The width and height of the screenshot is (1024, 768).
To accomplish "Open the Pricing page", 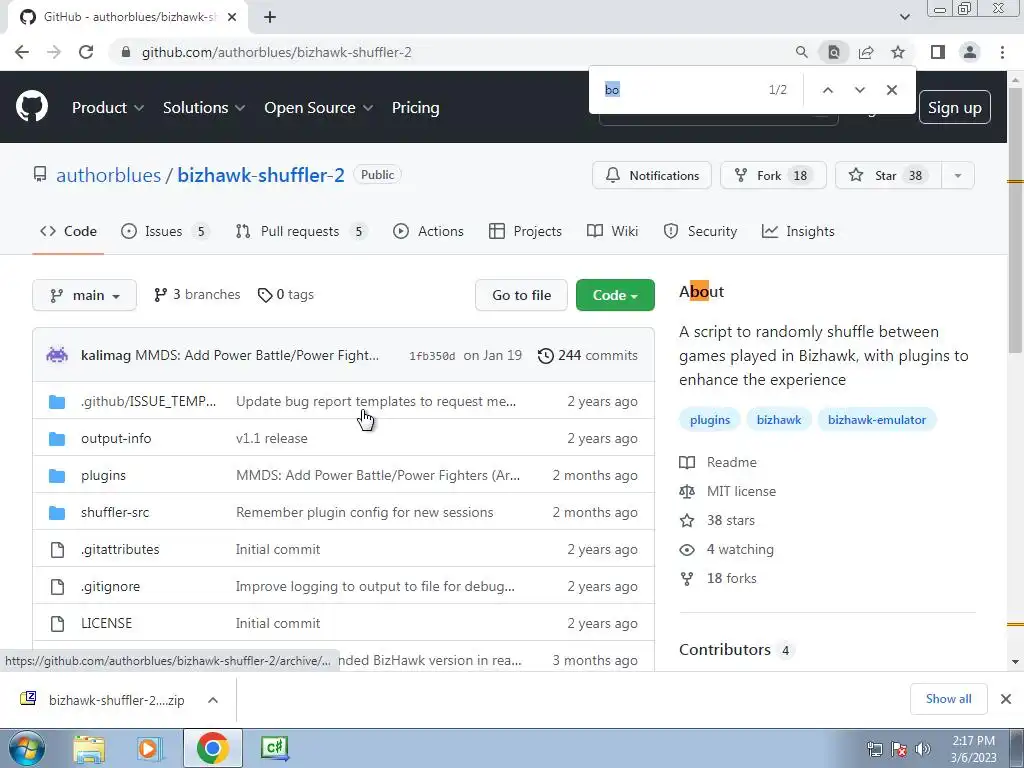I will click(x=415, y=108).
